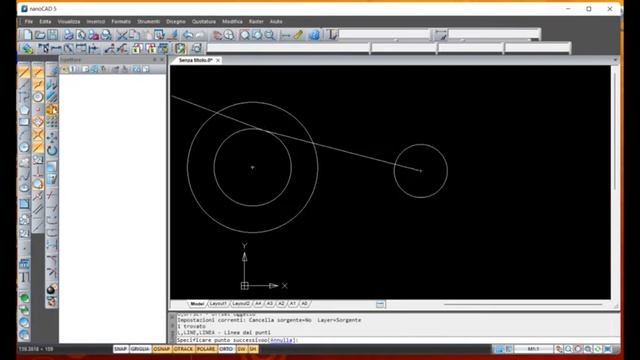
Task: Click the zoom icon in status bar
Action: pyautogui.click(x=568, y=349)
